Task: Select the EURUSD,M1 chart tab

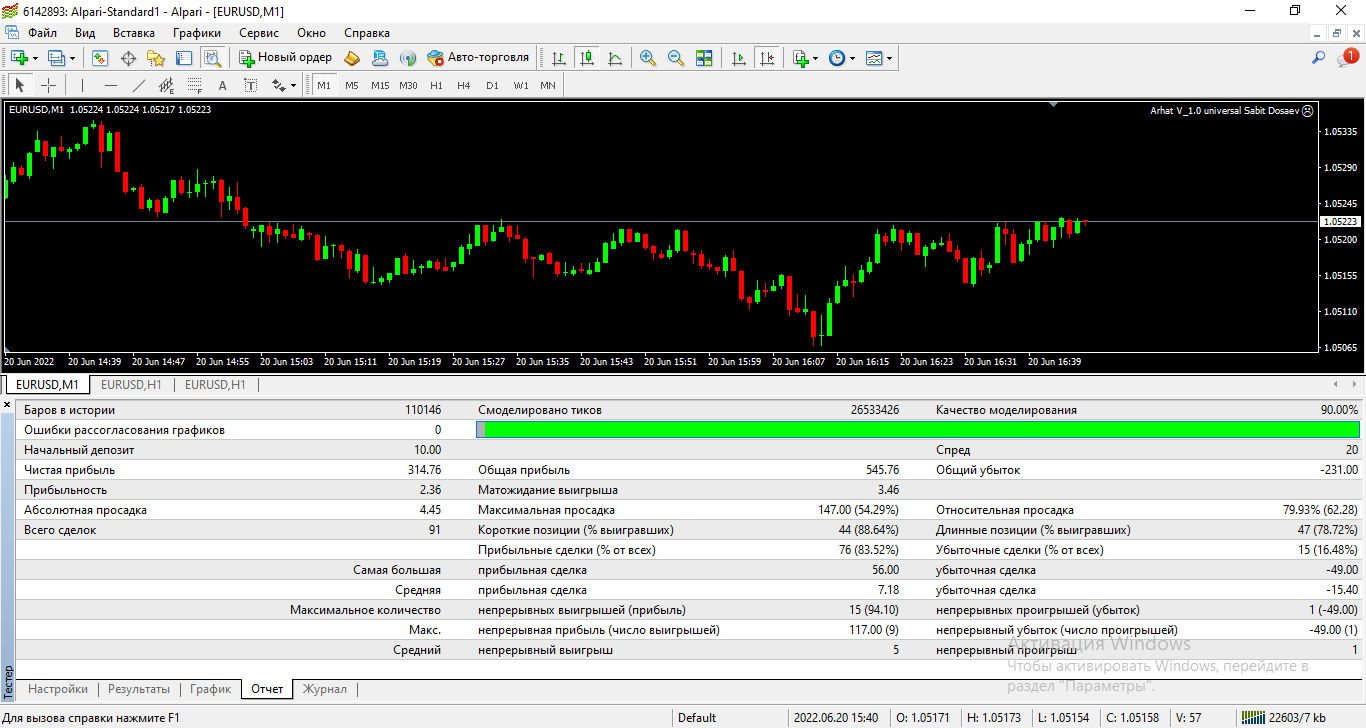Action: pyautogui.click(x=47, y=385)
